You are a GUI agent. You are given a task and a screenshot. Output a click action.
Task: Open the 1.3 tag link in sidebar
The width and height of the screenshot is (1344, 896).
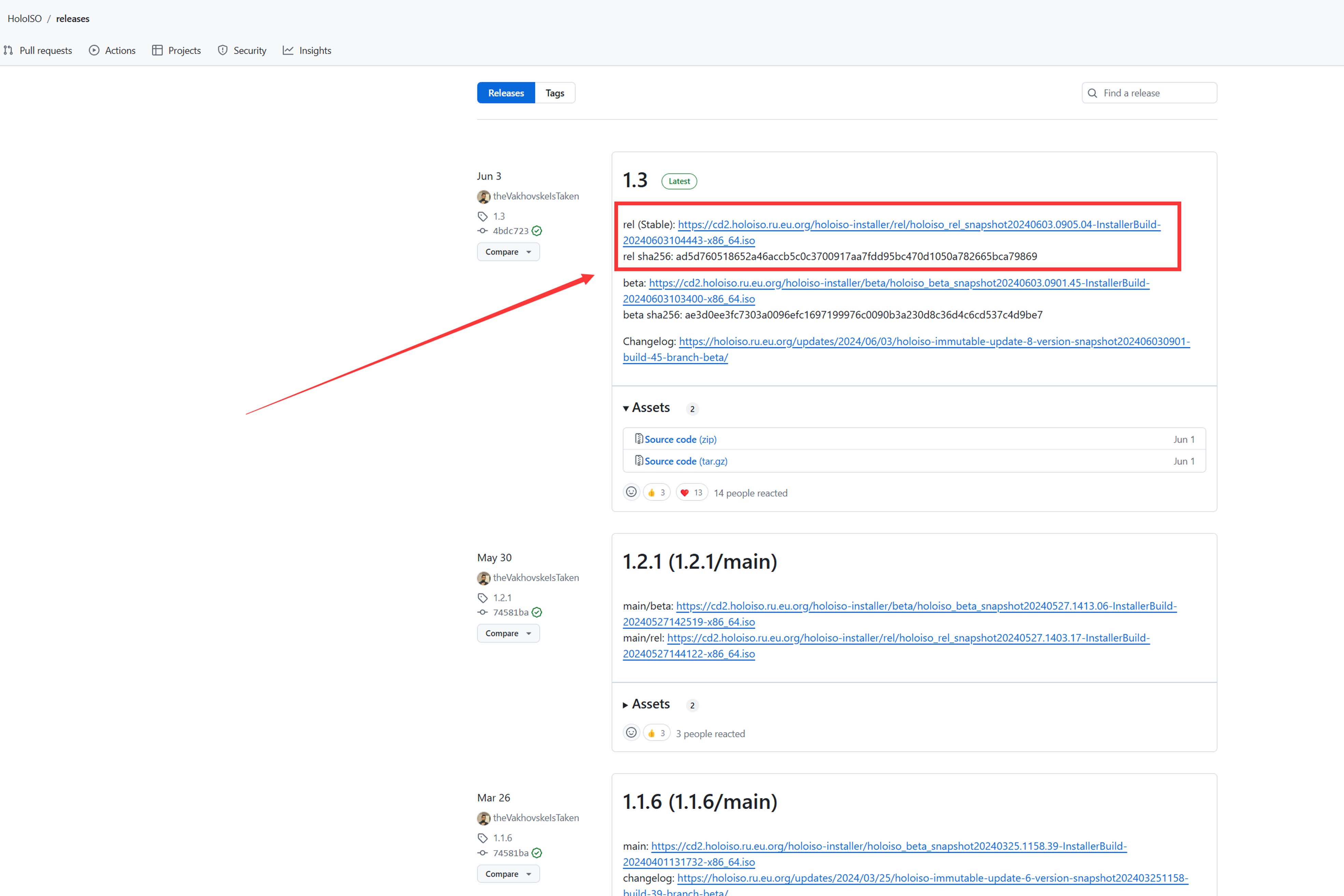click(499, 216)
